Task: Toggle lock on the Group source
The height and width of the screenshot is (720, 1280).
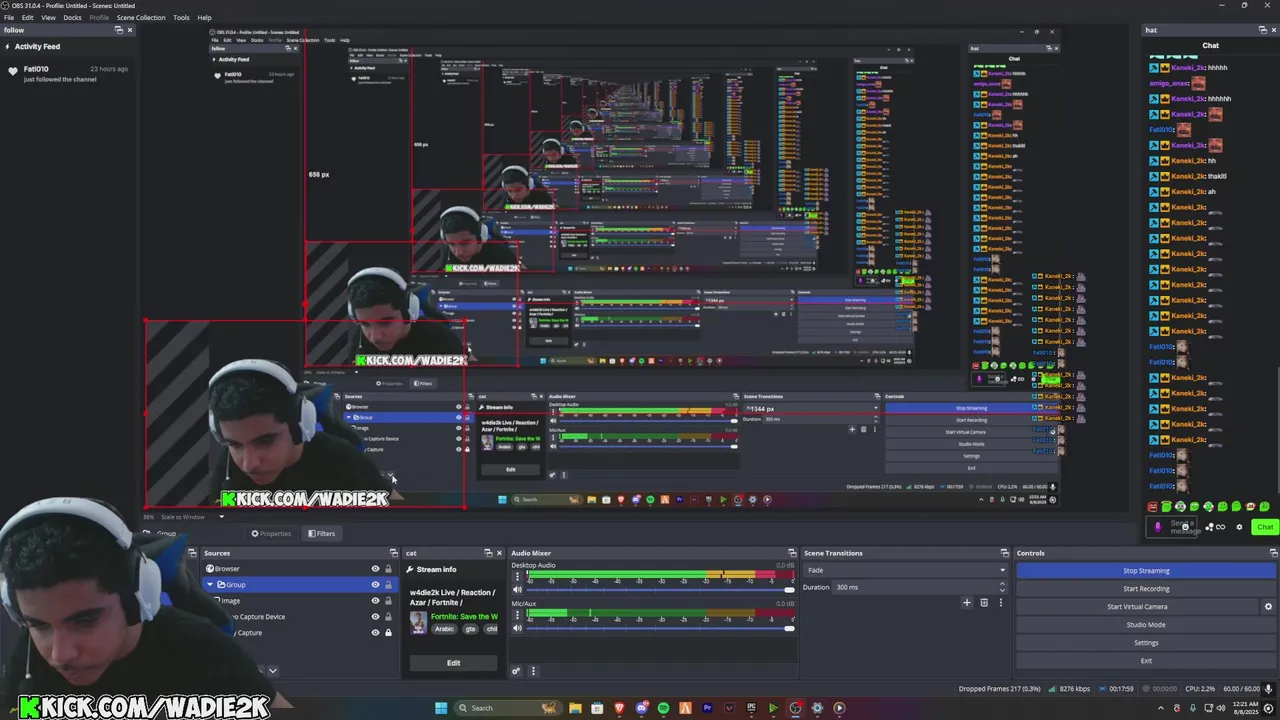Action: point(389,585)
